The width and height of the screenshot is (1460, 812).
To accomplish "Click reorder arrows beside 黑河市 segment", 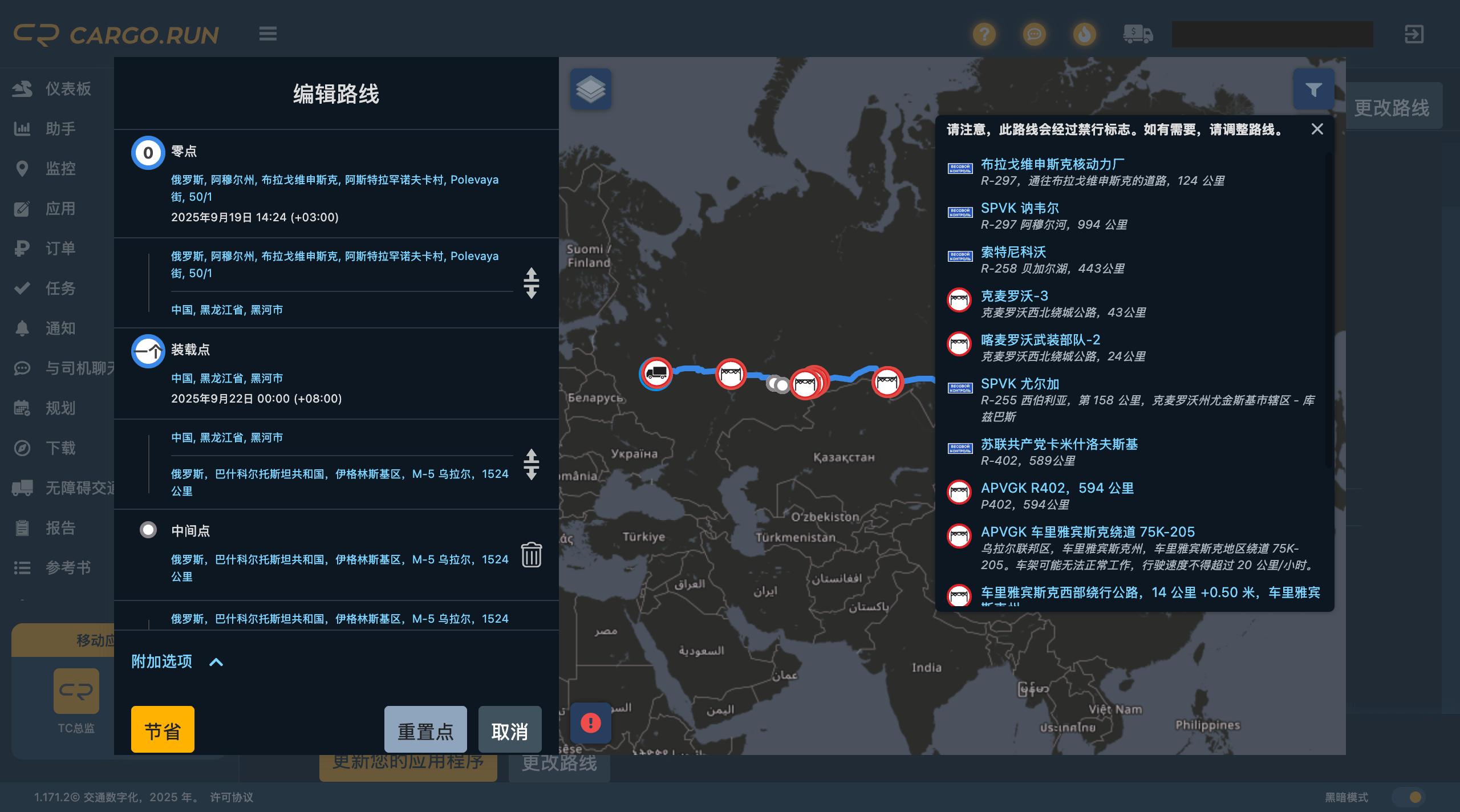I will pyautogui.click(x=531, y=283).
